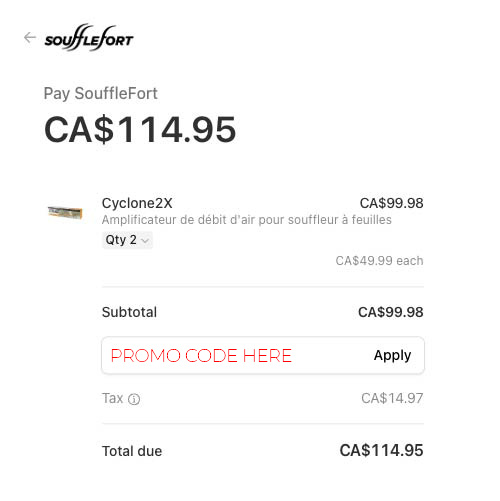Click the large CA$114.95 amount

pyautogui.click(x=140, y=130)
